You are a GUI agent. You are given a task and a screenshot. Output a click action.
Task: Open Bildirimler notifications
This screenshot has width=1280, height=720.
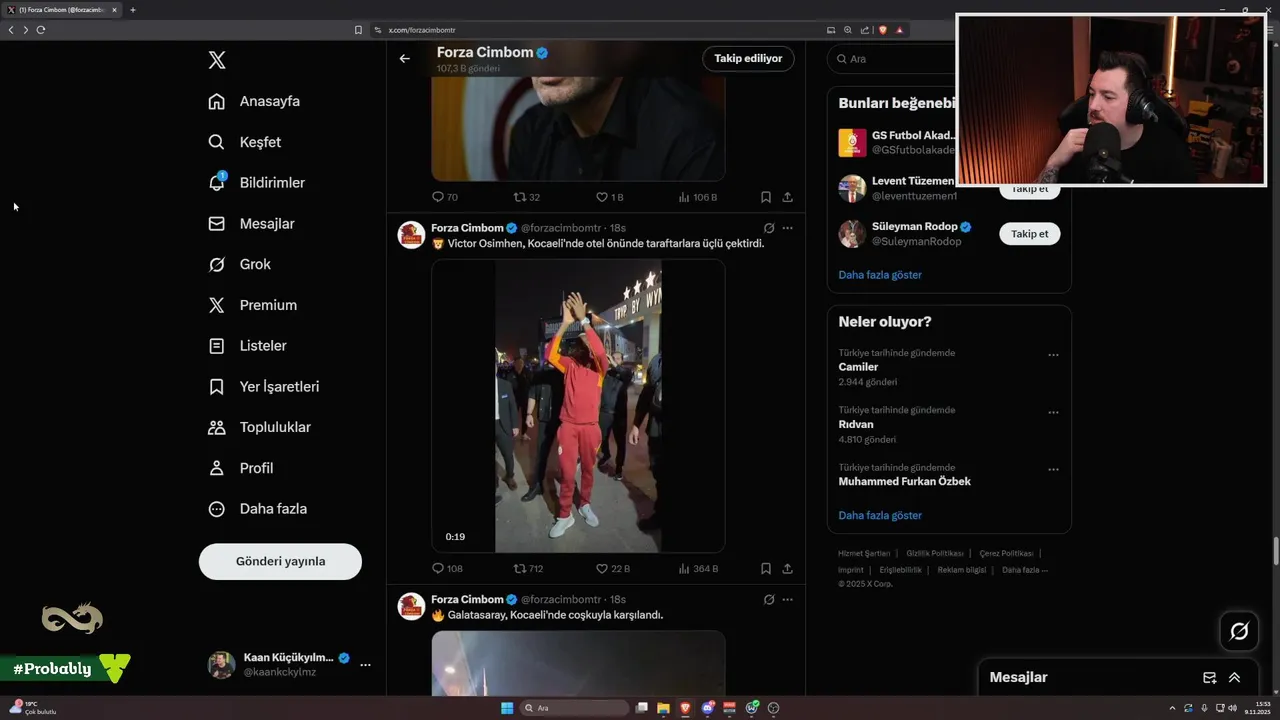point(256,183)
